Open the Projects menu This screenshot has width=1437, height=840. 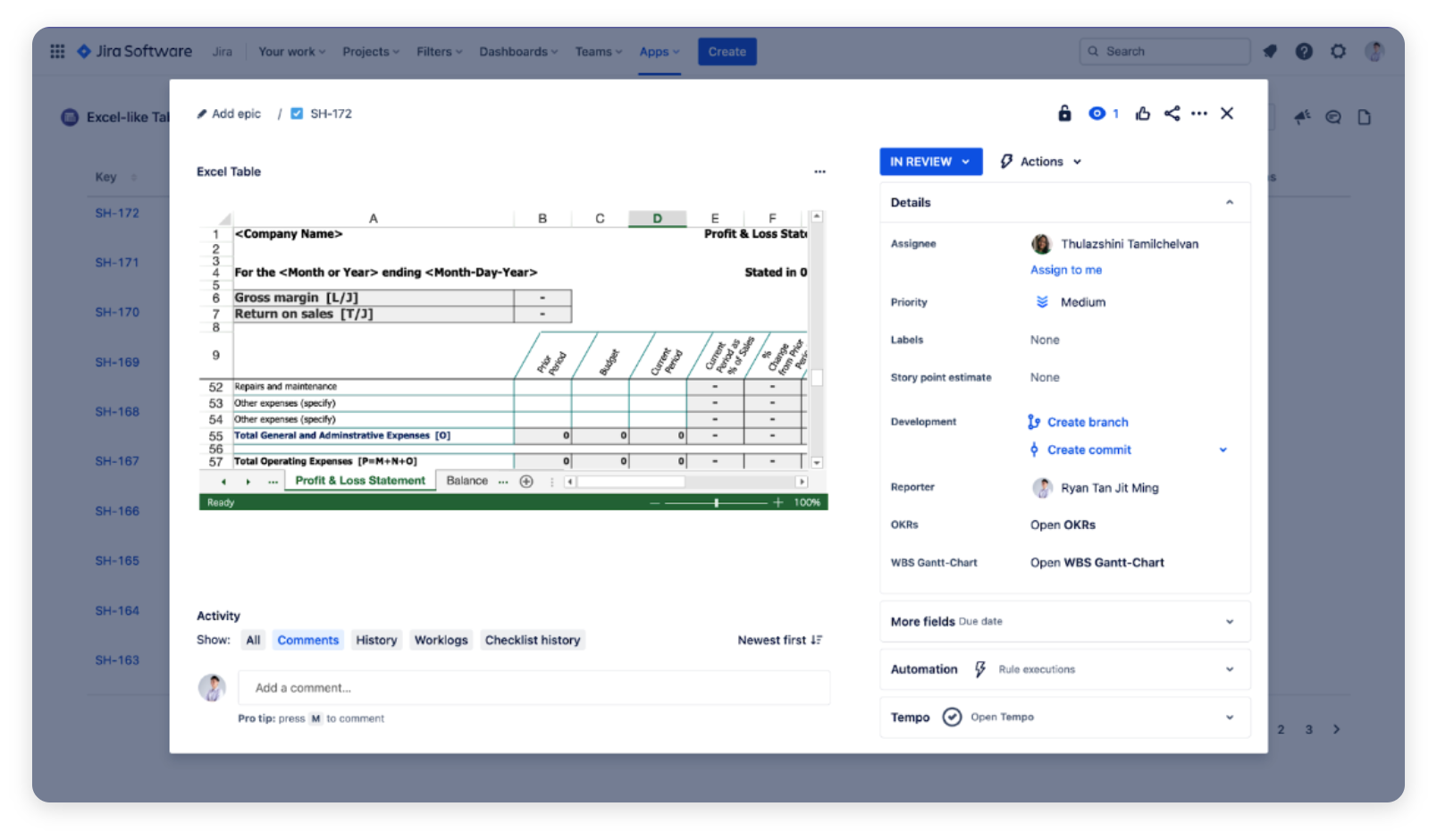point(371,52)
